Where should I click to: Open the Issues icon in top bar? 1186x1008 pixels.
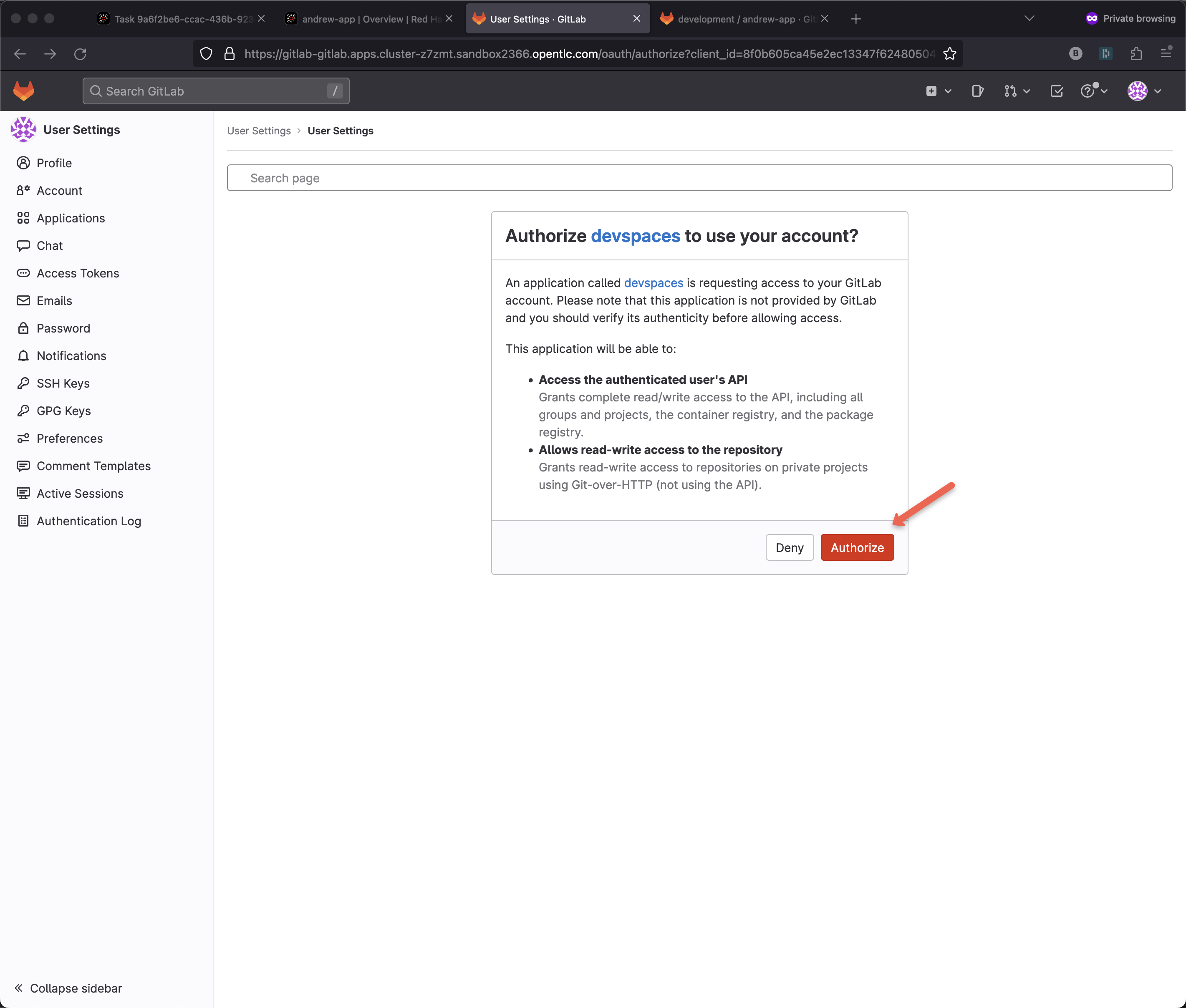coord(977,91)
